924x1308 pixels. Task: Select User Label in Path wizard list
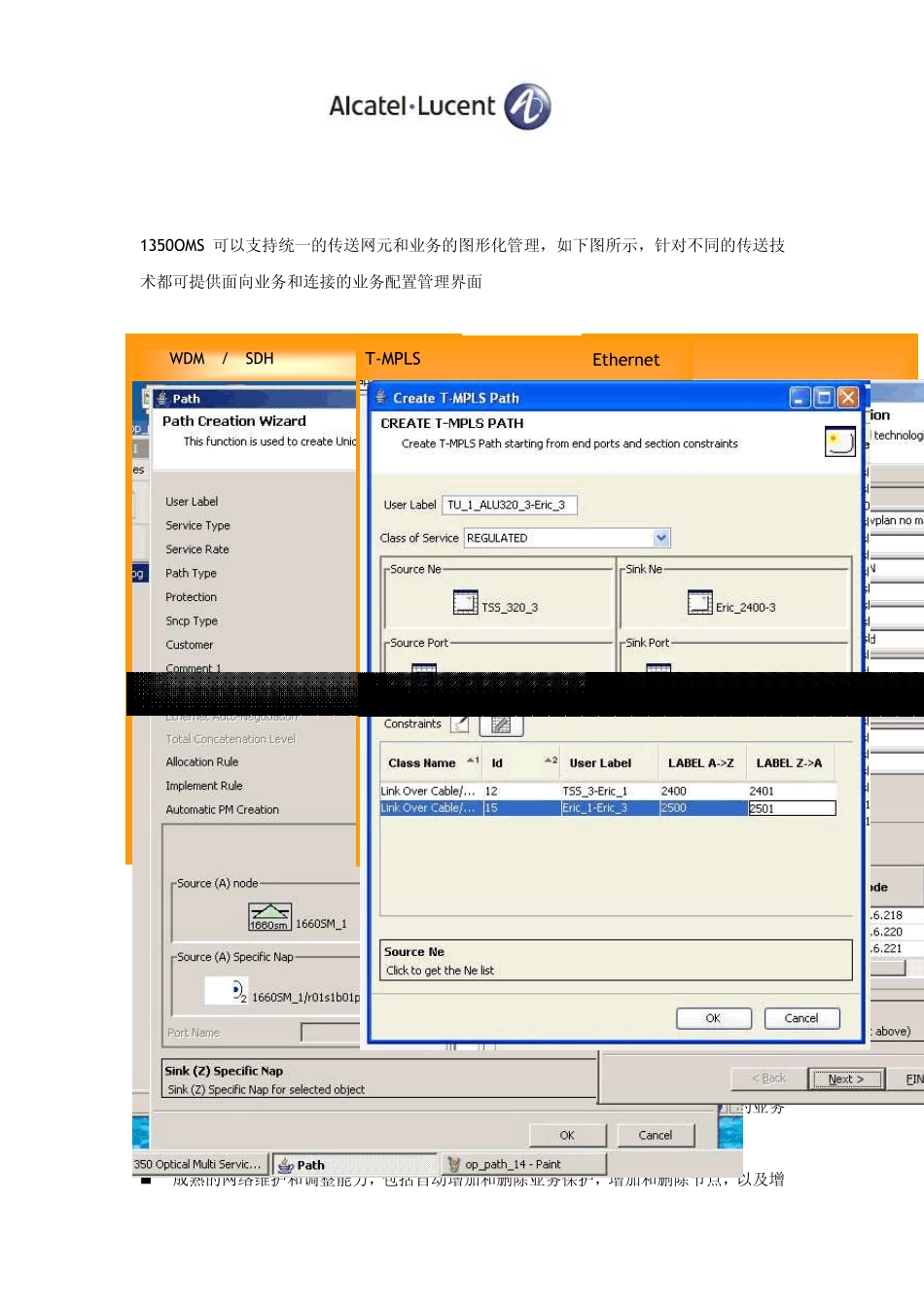tap(192, 502)
